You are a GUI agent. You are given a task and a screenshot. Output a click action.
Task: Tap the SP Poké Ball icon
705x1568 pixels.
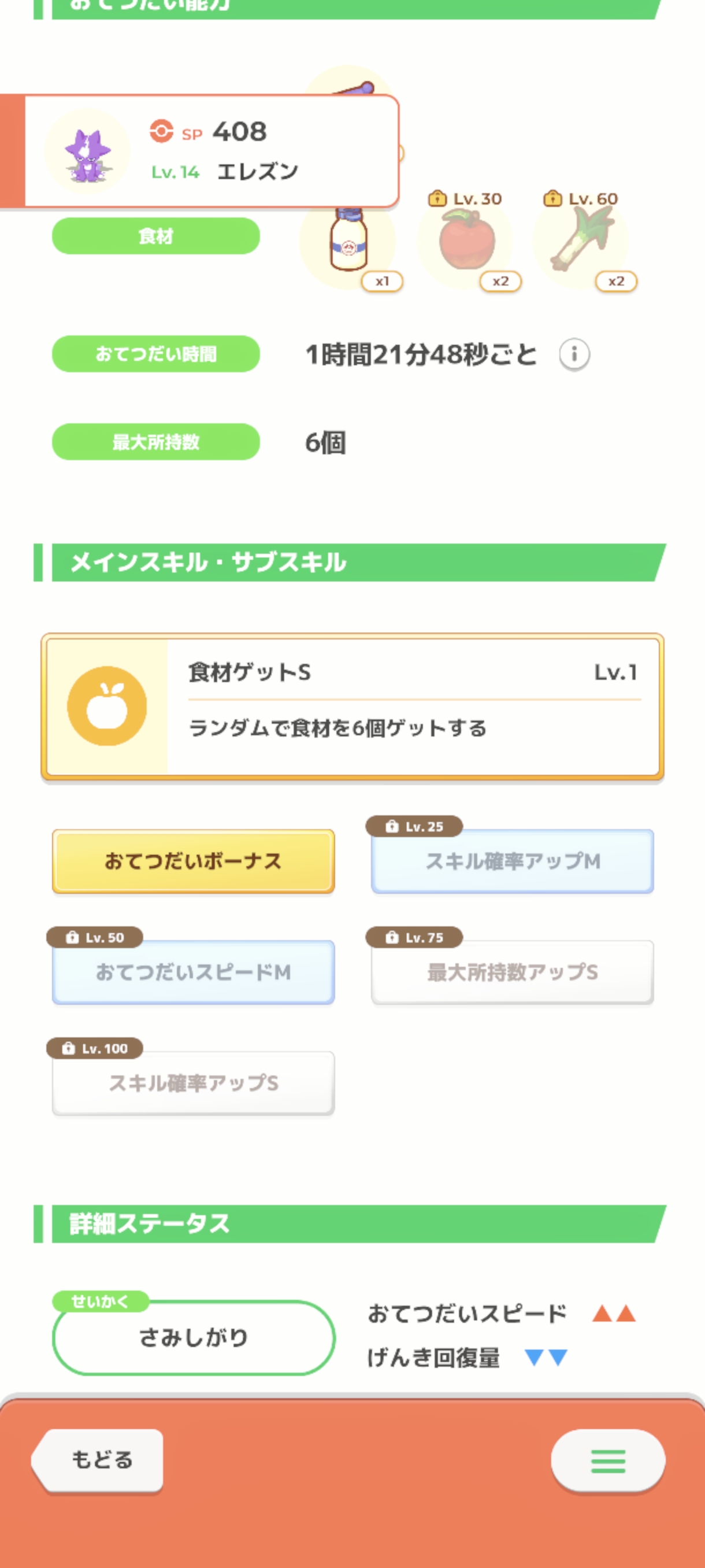point(161,131)
